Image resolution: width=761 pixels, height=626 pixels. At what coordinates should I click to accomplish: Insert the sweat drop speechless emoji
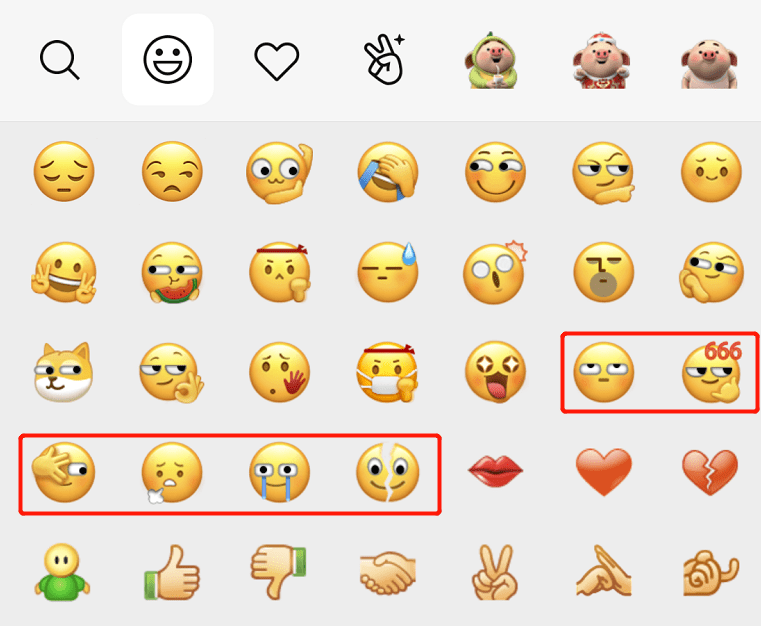[387, 272]
